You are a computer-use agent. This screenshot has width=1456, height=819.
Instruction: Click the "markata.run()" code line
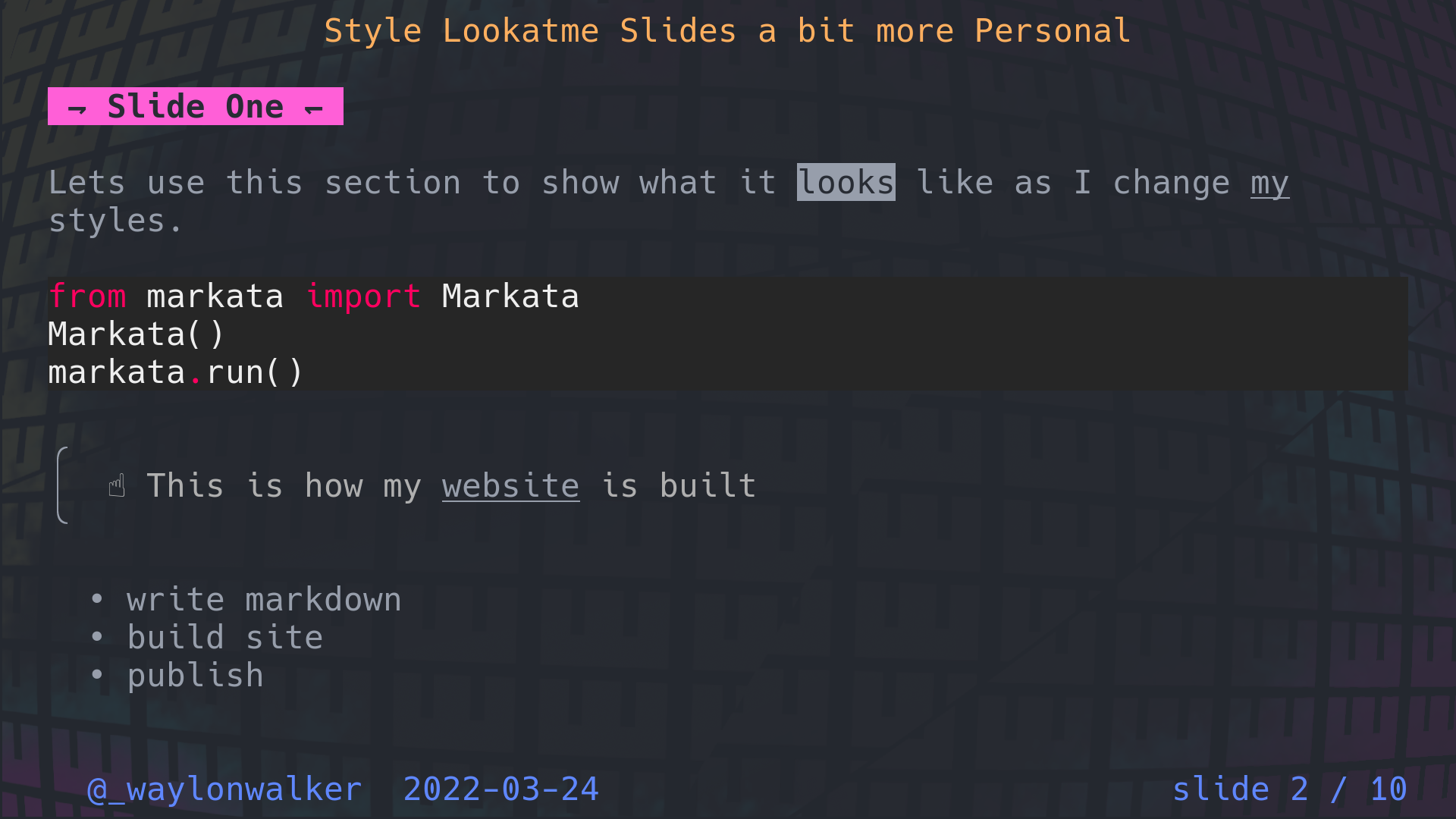pyautogui.click(x=176, y=372)
